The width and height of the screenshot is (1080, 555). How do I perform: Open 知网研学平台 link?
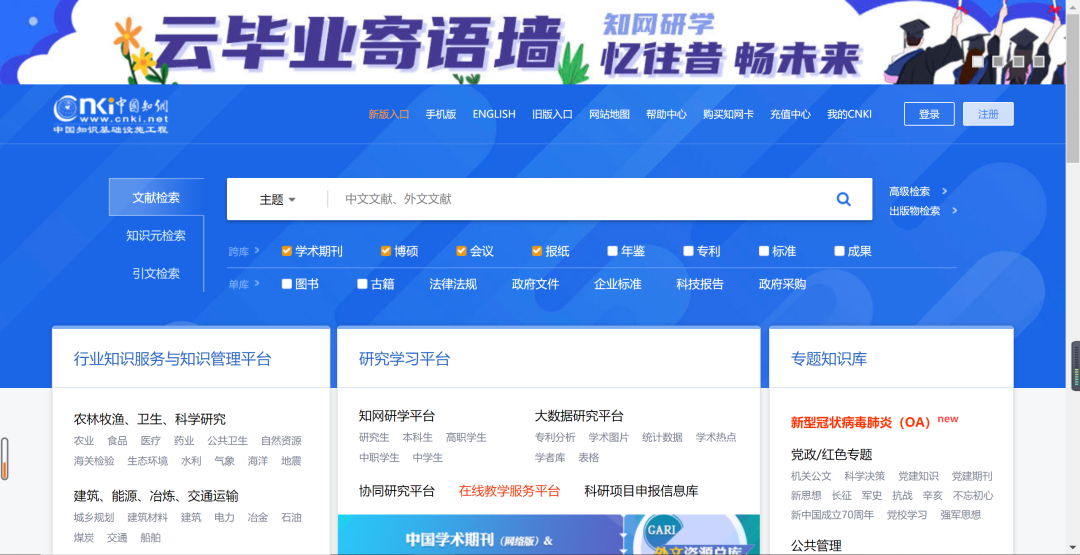click(x=397, y=416)
